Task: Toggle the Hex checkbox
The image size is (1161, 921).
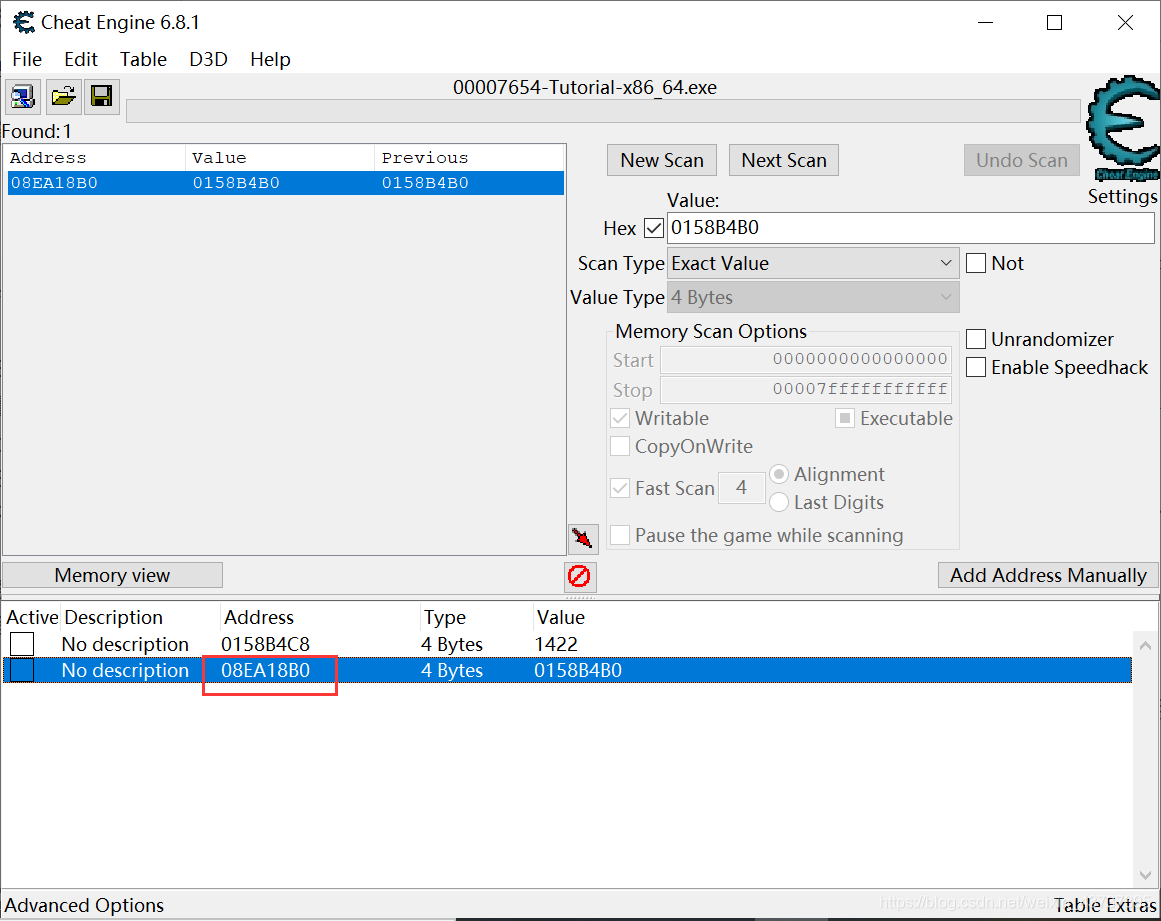Action: (x=654, y=228)
